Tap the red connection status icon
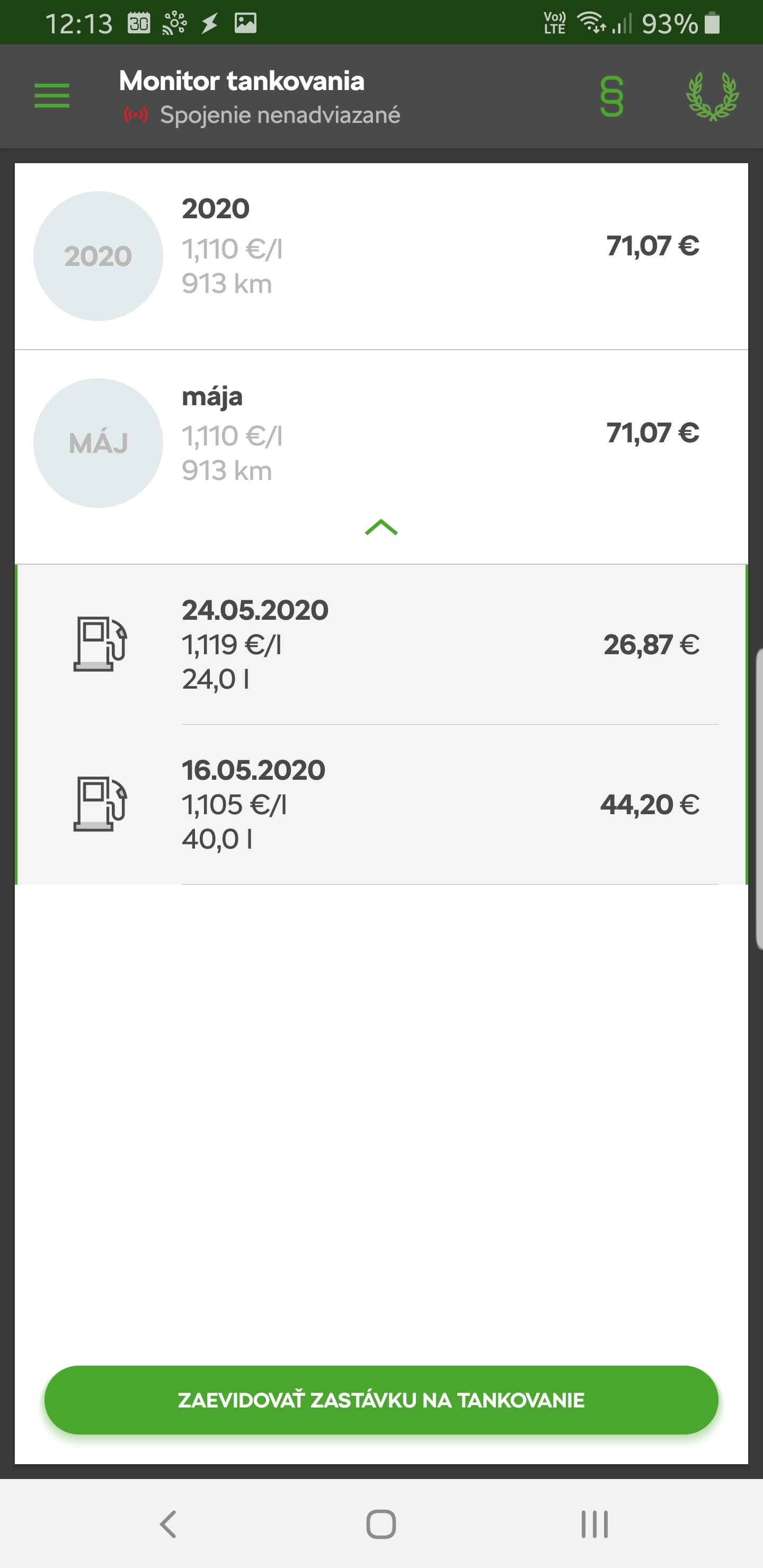This screenshot has width=763, height=1568. click(x=136, y=114)
